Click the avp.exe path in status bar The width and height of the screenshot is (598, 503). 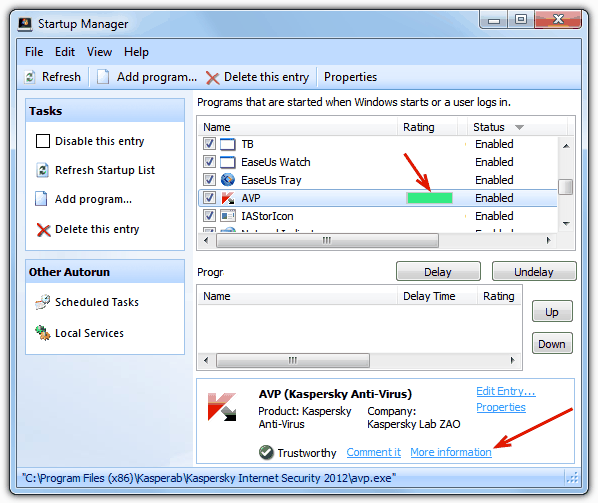click(209, 478)
